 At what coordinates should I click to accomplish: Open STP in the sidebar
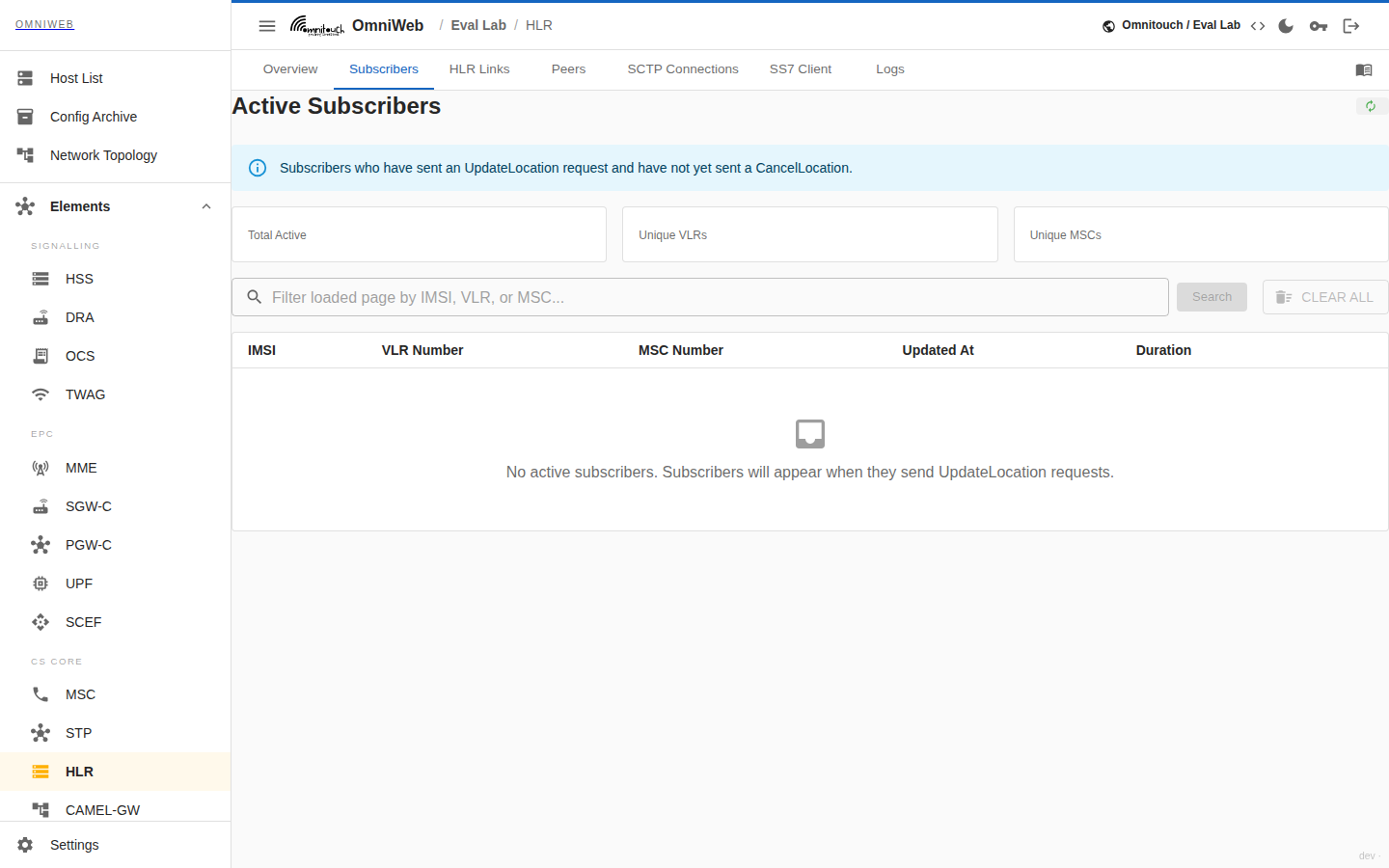(x=116, y=733)
